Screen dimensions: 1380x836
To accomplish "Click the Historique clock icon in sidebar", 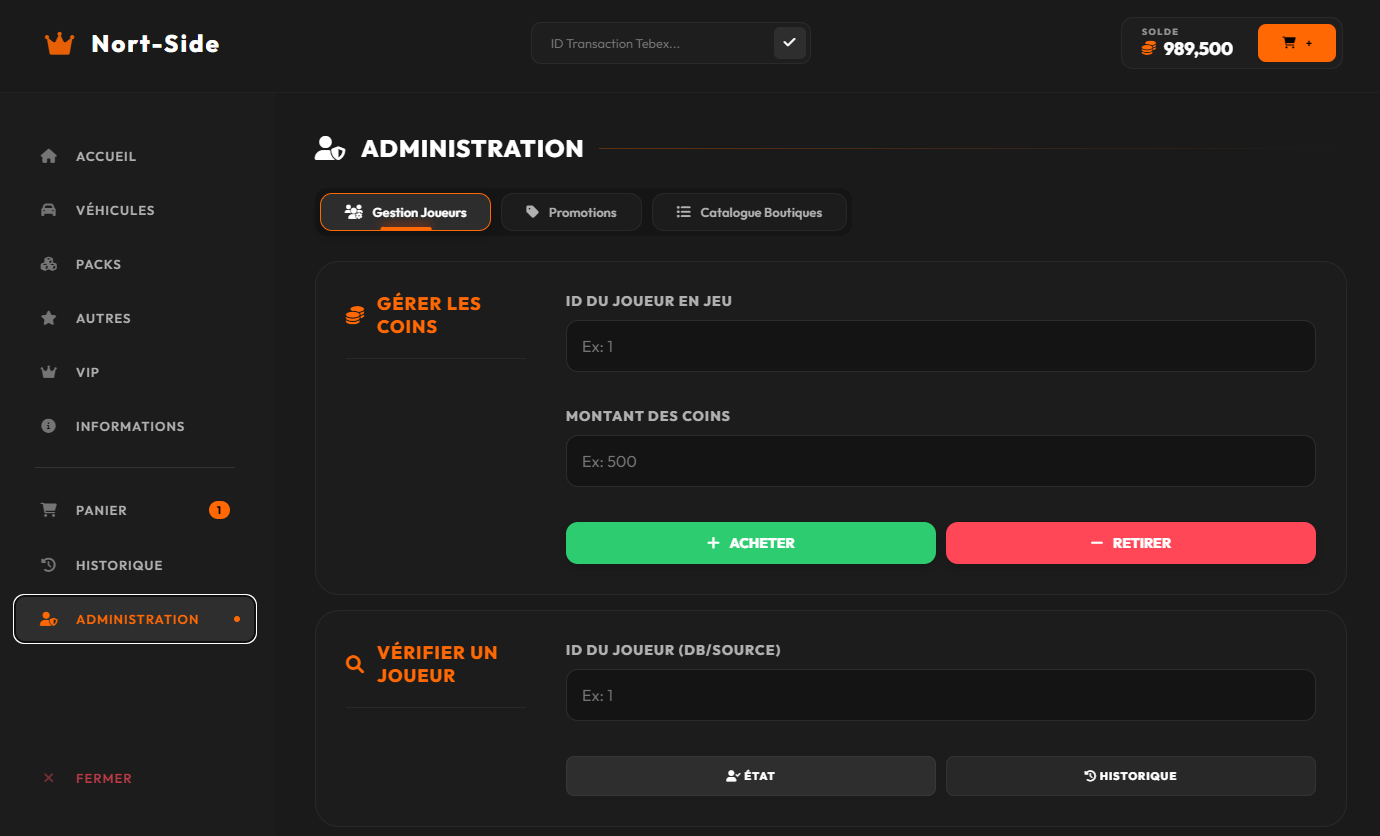I will [x=48, y=565].
